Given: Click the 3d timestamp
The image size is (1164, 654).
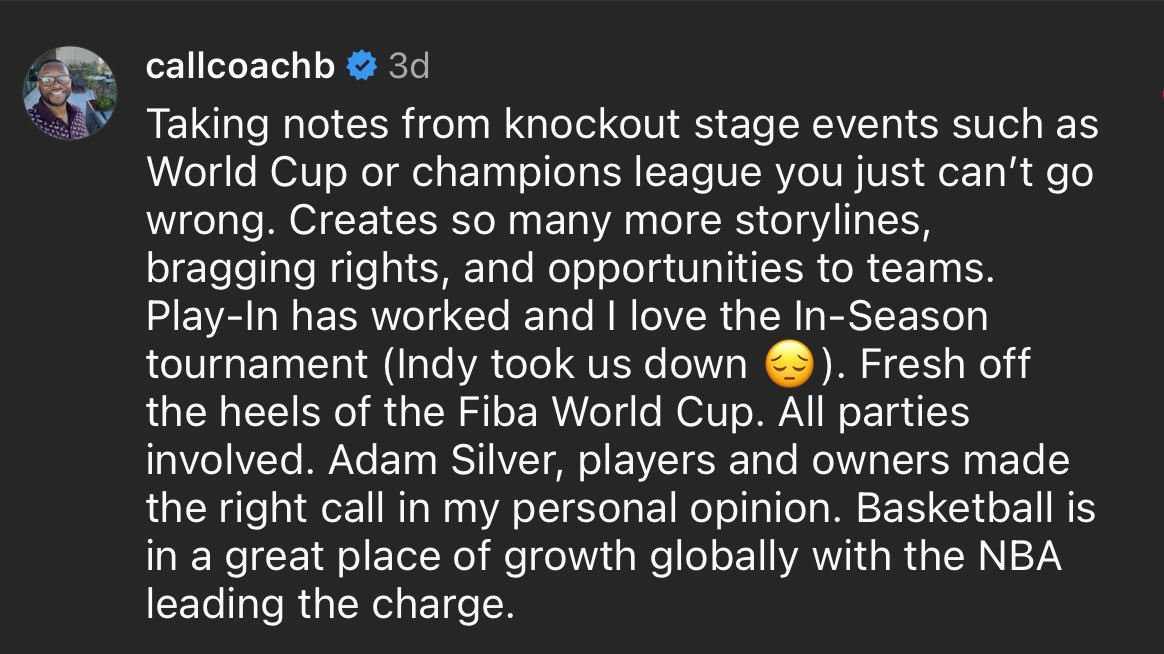Looking at the screenshot, I should (x=409, y=66).
